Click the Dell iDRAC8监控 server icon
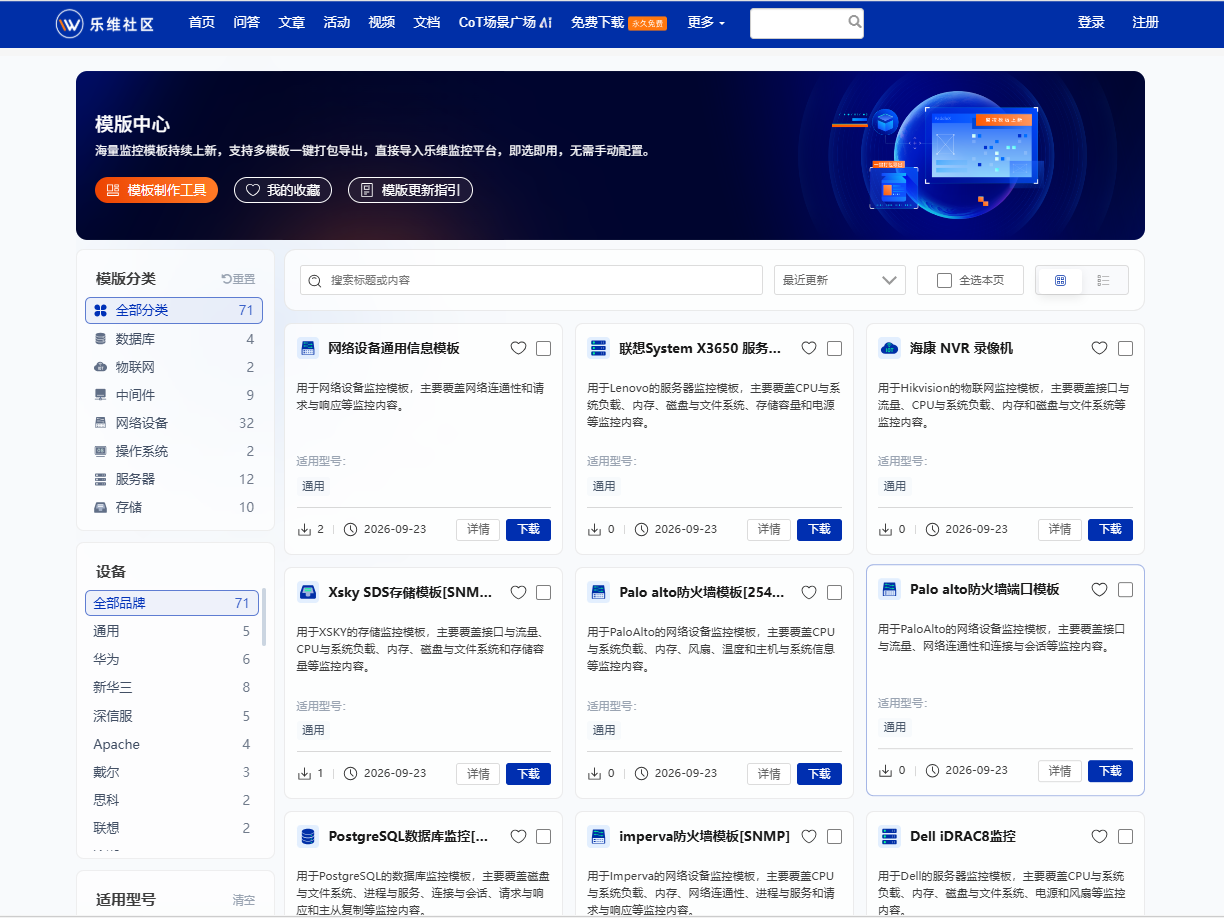The width and height of the screenshot is (1224, 920). (x=889, y=836)
